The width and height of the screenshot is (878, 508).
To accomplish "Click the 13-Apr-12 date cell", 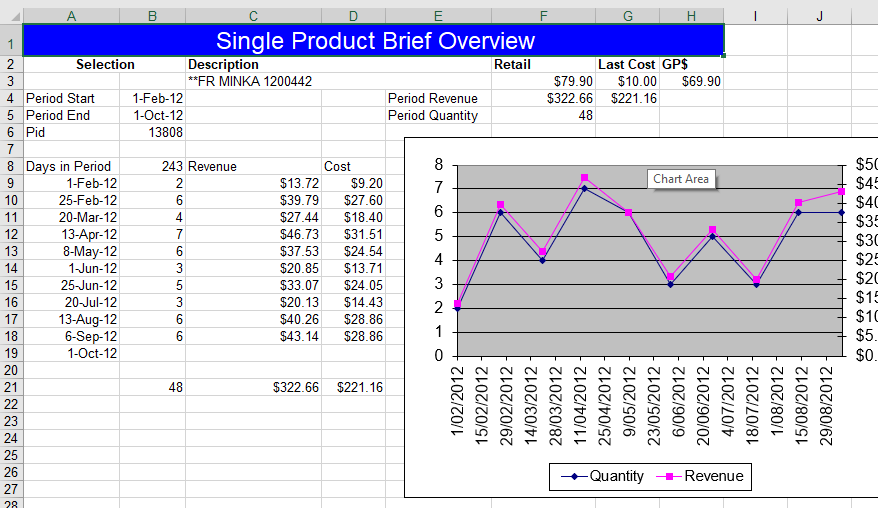I will point(71,235).
